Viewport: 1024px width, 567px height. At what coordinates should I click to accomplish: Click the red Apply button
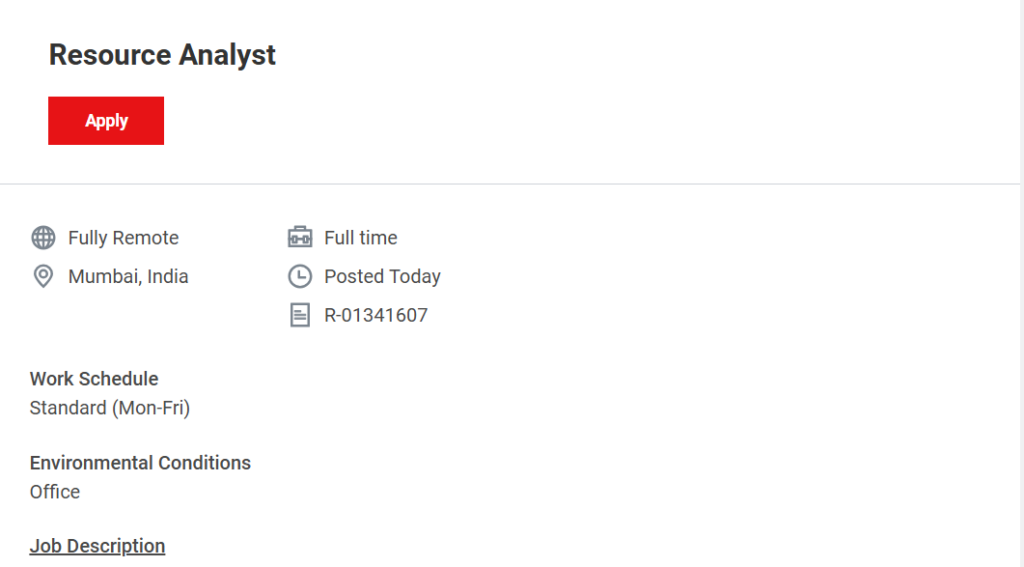(106, 121)
